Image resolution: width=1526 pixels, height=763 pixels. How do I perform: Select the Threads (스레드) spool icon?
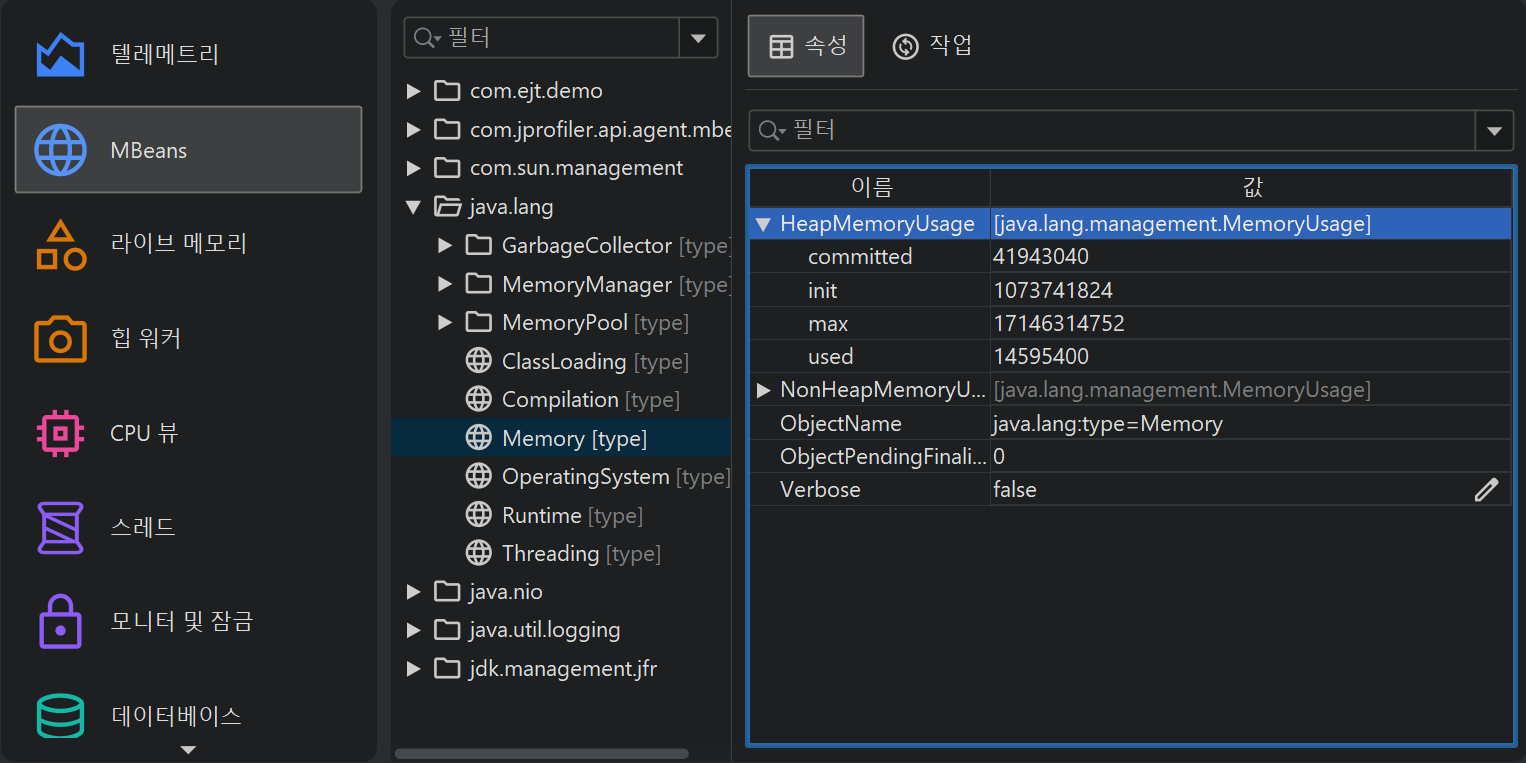click(60, 527)
